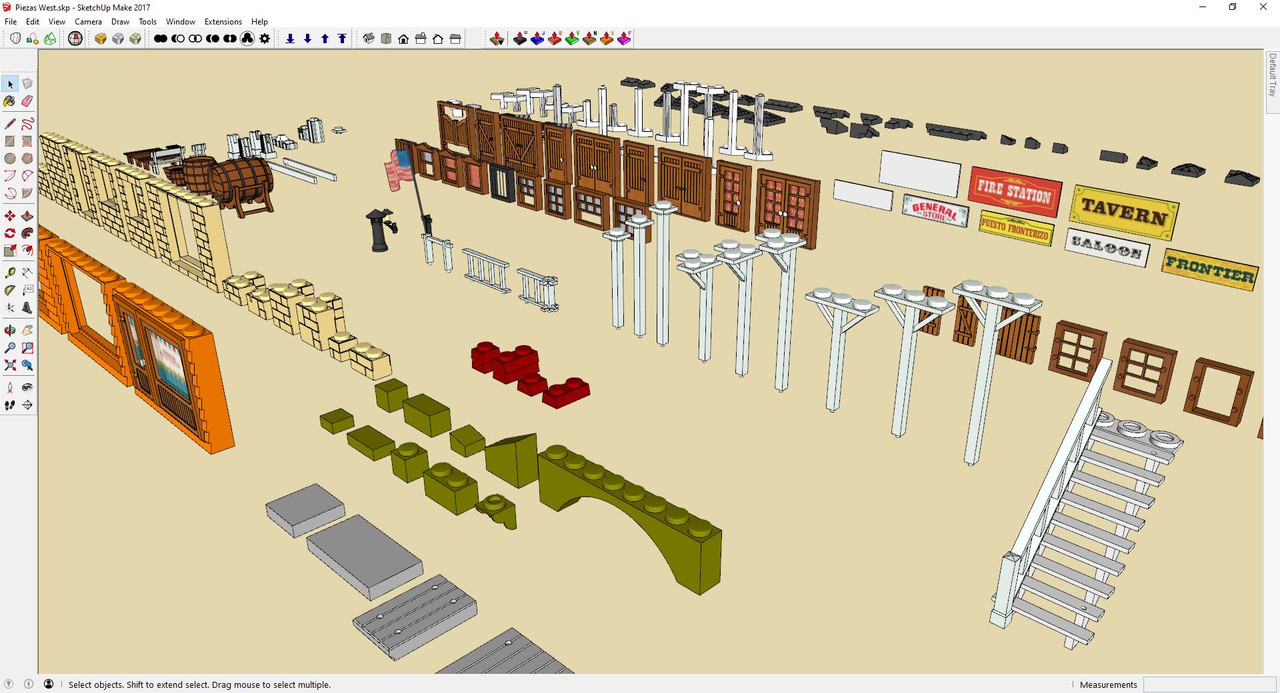Viewport: 1280px width, 693px height.
Task: Click the Measurements input box
Action: pos(1210,685)
